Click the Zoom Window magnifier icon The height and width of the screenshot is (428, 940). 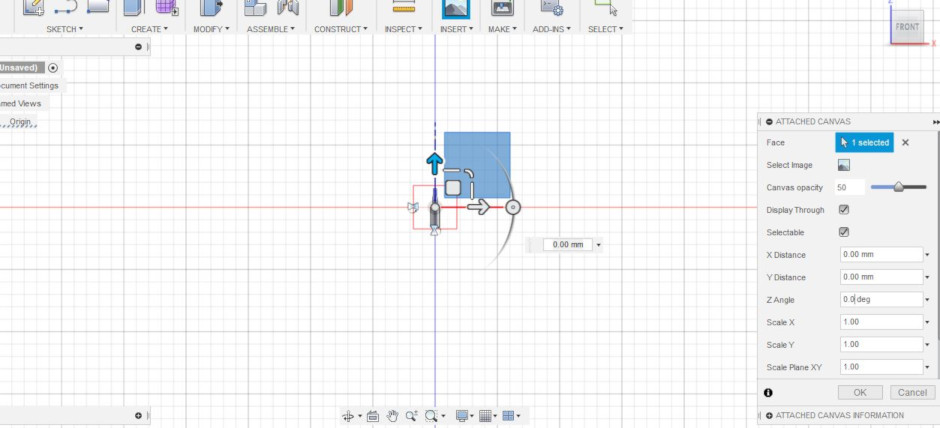pyautogui.click(x=431, y=415)
